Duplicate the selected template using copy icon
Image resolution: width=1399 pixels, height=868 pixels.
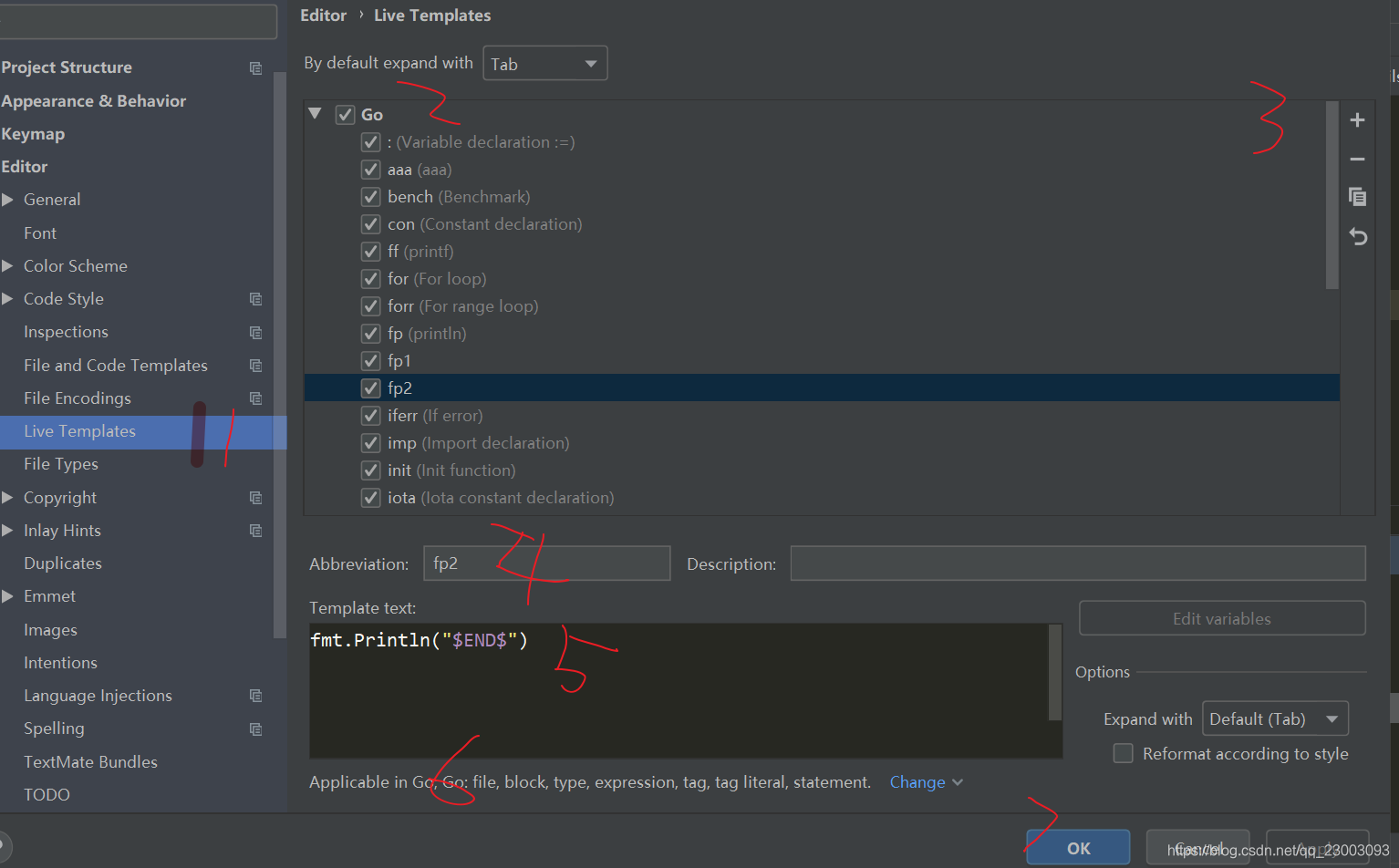coord(1357,197)
